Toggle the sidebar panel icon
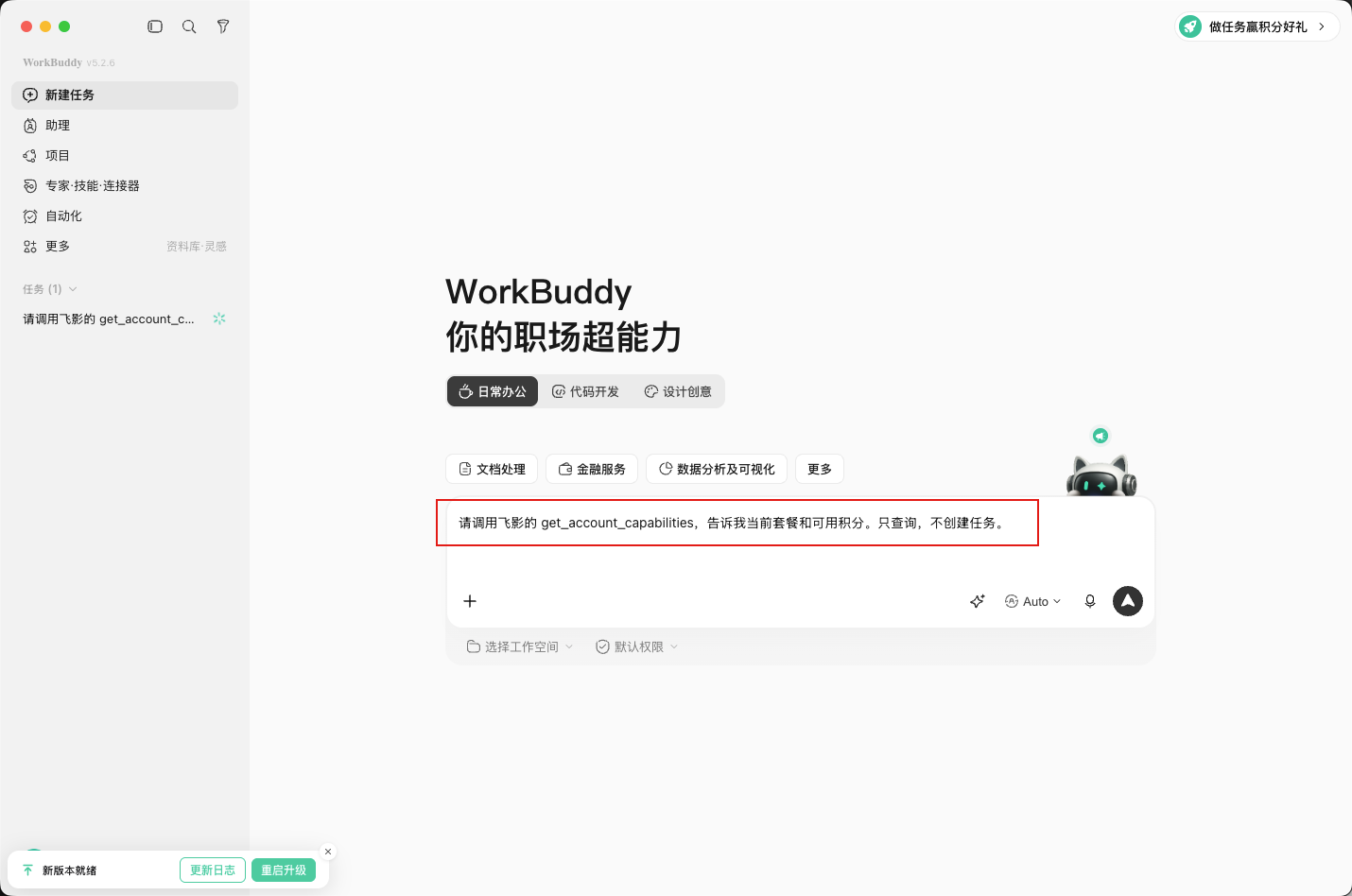 pyautogui.click(x=155, y=26)
